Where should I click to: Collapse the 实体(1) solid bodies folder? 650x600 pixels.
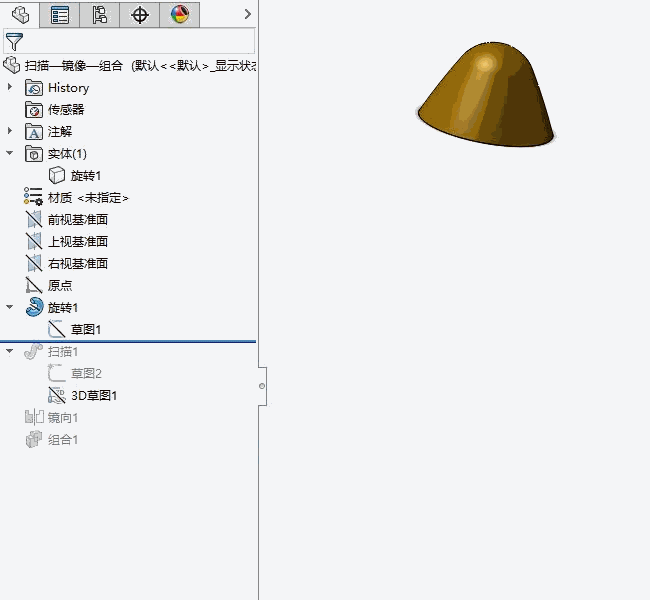tap(10, 153)
